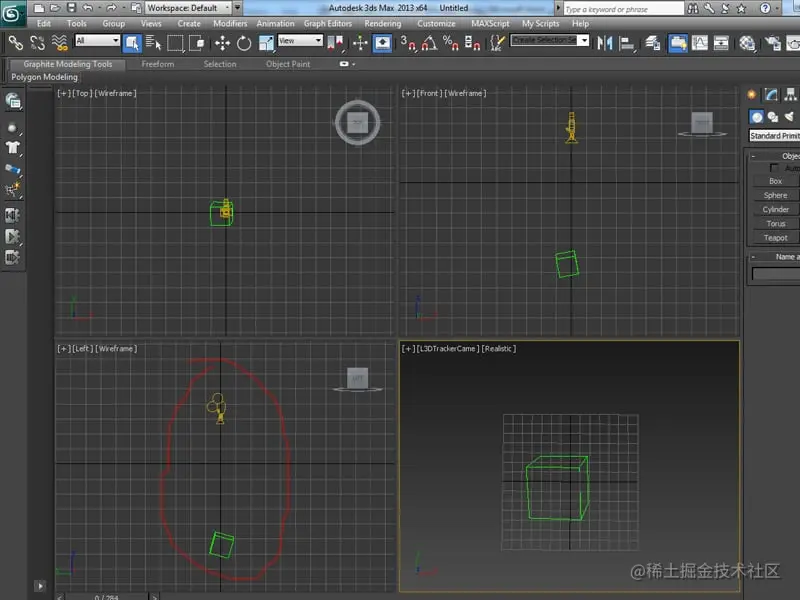The height and width of the screenshot is (600, 800).
Task: Click Edit Named Selection Sets icon
Action: [497, 43]
